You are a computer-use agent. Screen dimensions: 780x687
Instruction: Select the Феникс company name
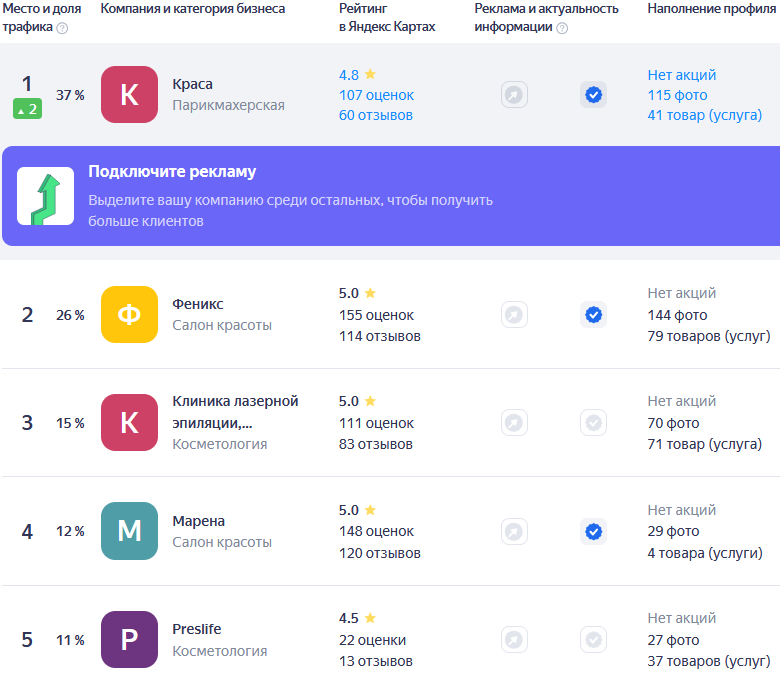point(198,304)
